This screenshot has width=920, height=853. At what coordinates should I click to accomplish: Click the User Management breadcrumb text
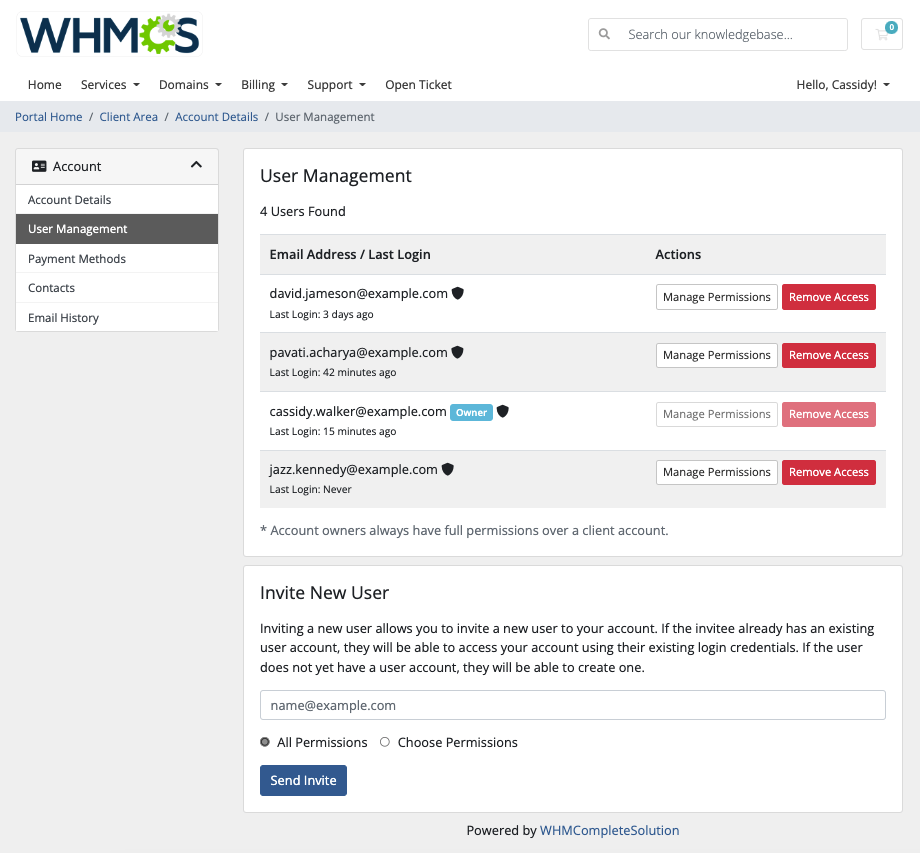pos(324,117)
